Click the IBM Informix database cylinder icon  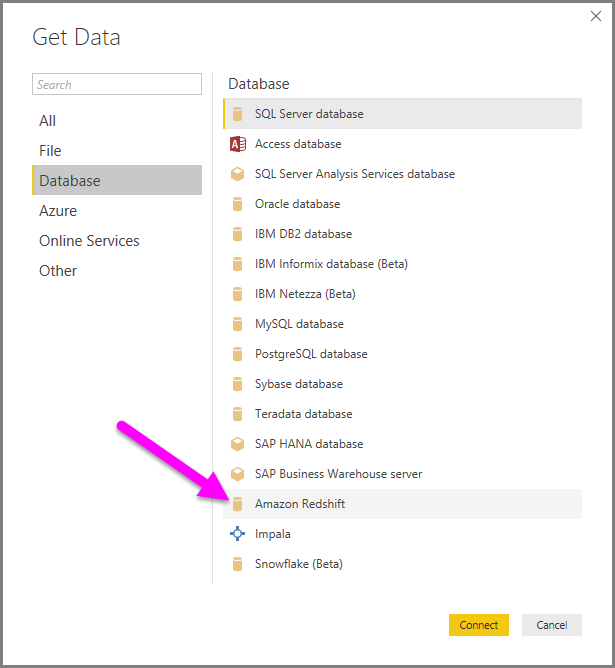pos(238,264)
